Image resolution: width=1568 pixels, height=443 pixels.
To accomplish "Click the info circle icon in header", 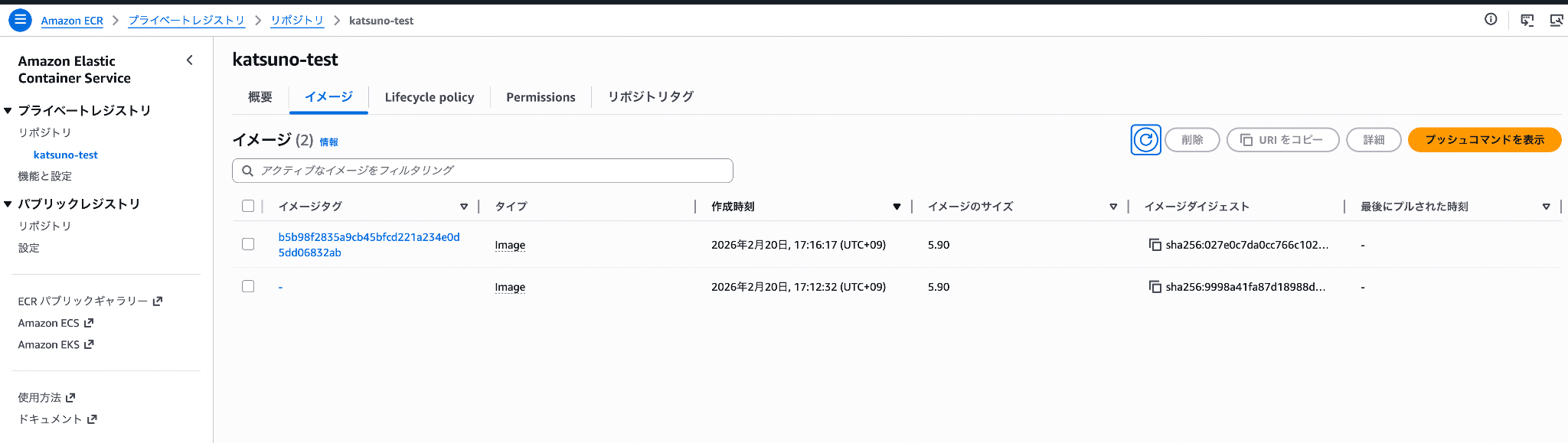I will click(x=1490, y=20).
